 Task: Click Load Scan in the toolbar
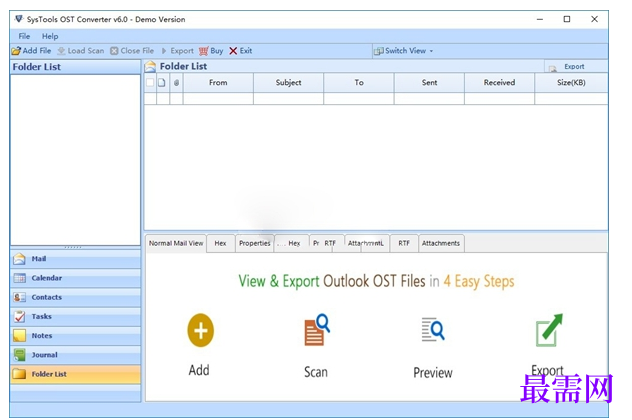(x=81, y=51)
